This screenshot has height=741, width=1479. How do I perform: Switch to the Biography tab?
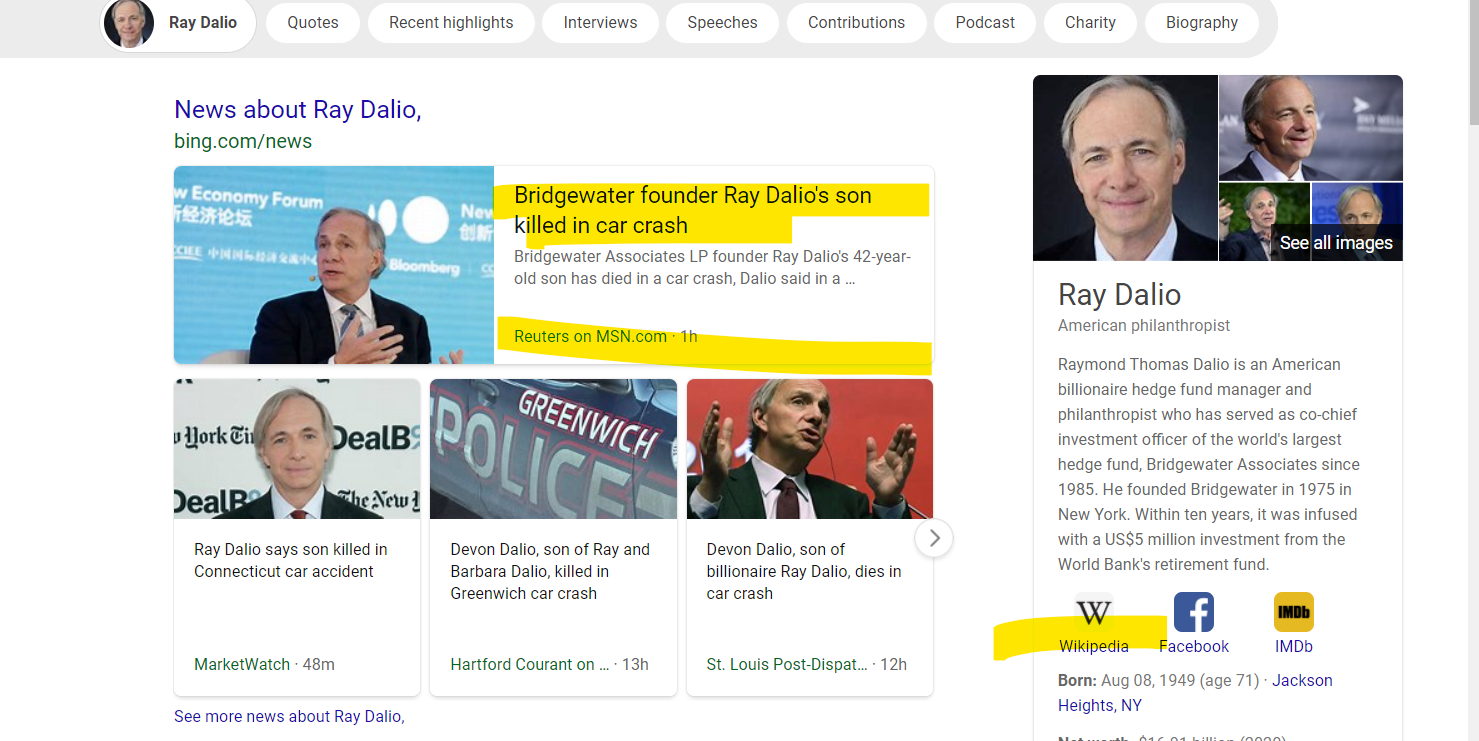pos(1202,22)
